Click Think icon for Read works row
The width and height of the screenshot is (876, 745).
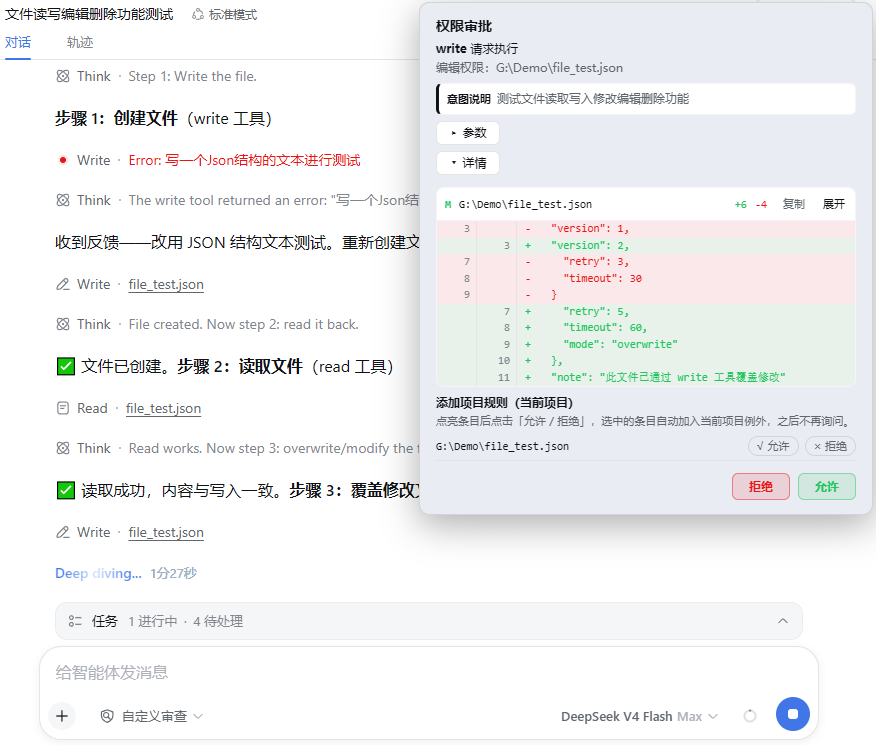coord(63,448)
